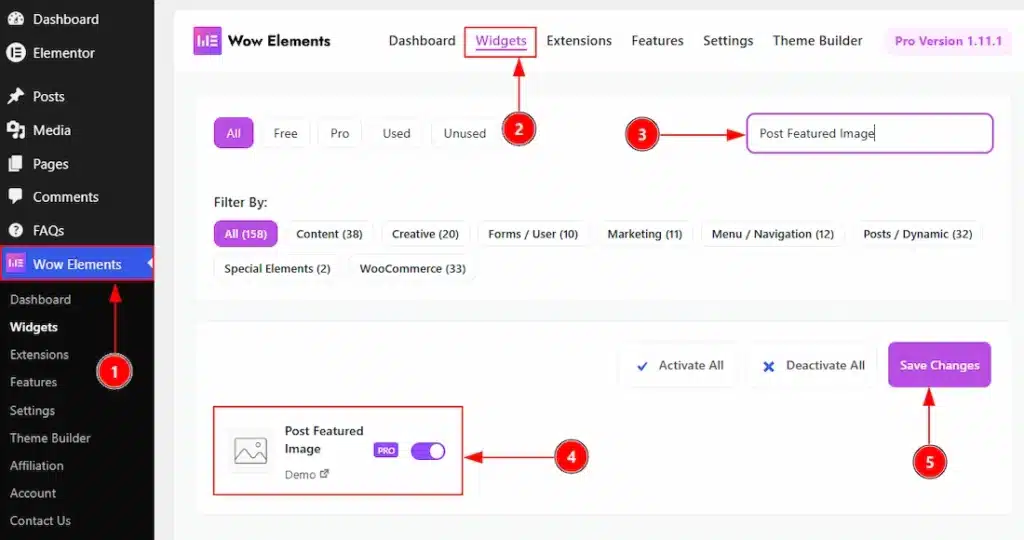Click the Media icon in sidebar
Viewport: 1024px width, 540px height.
coord(16,130)
